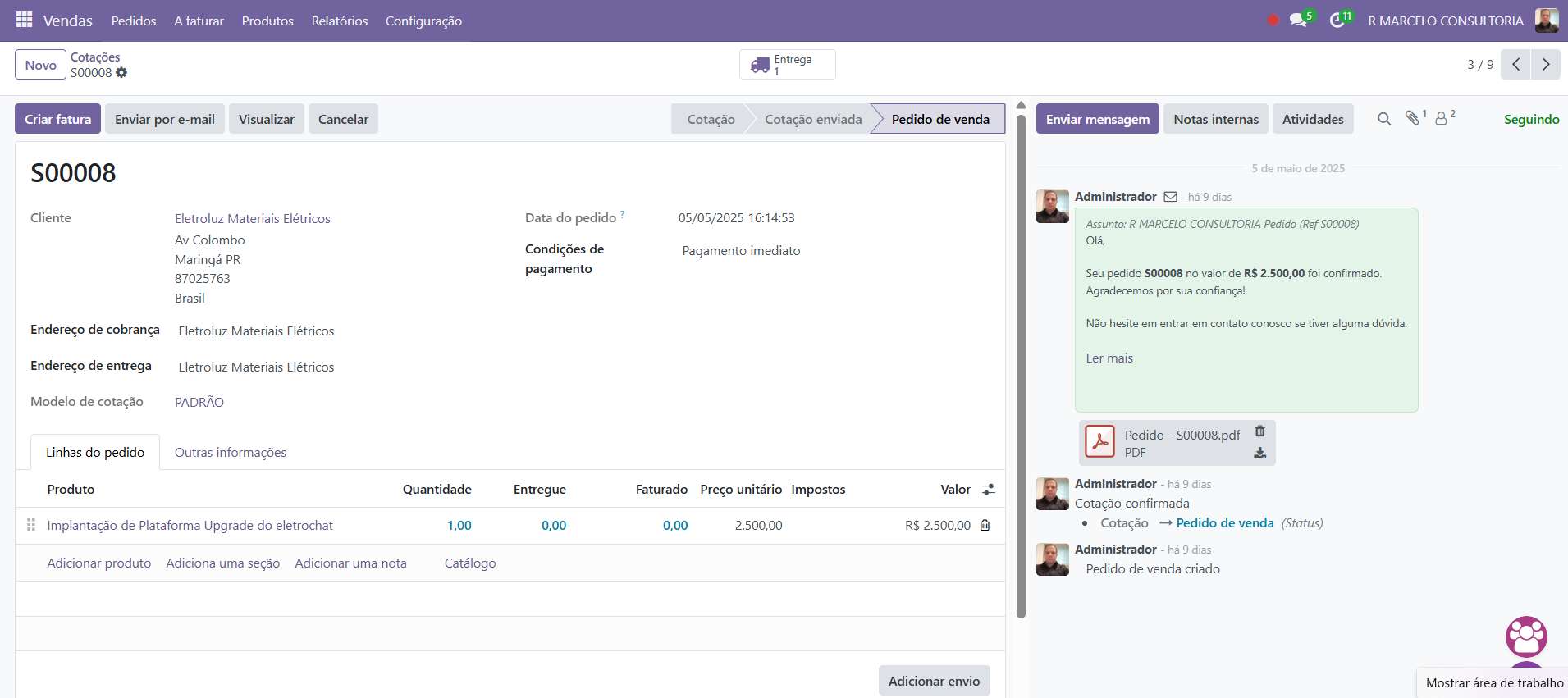Viewport: 1568px width, 698px height.
Task: Open the apps grid menu icon
Action: [25, 20]
